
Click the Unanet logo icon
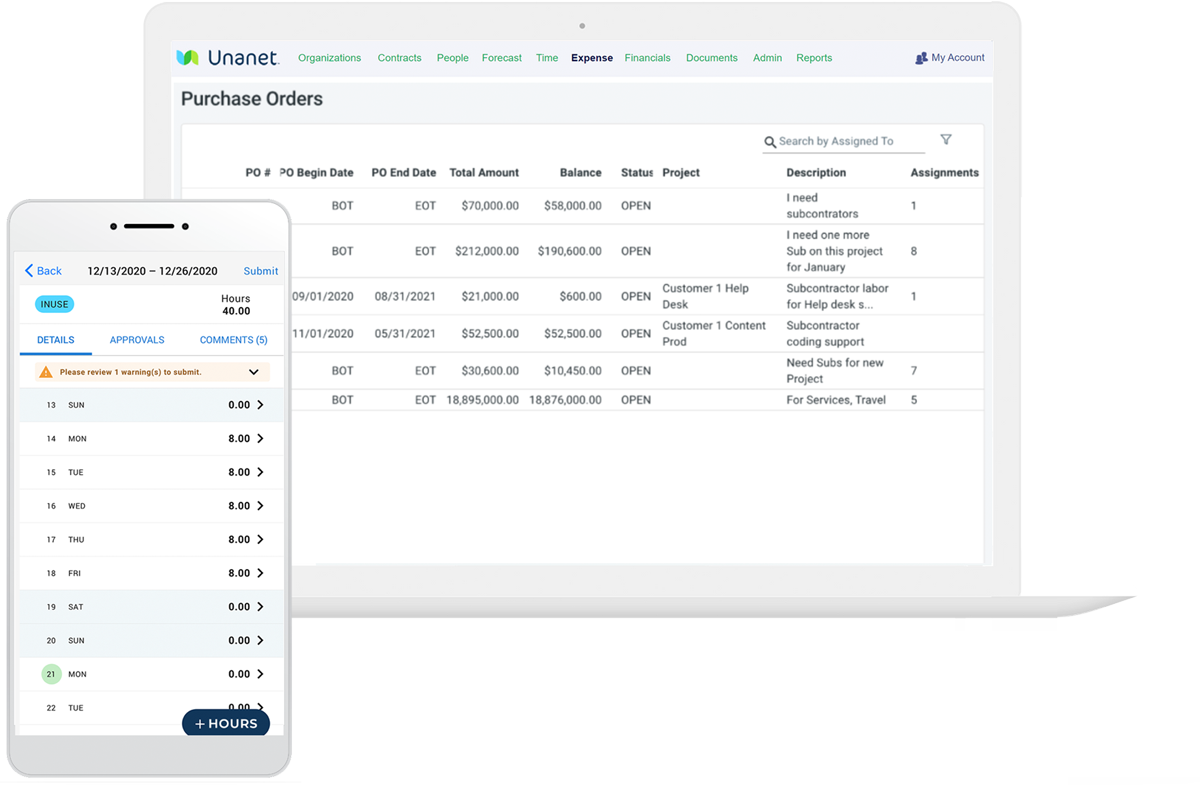point(188,57)
